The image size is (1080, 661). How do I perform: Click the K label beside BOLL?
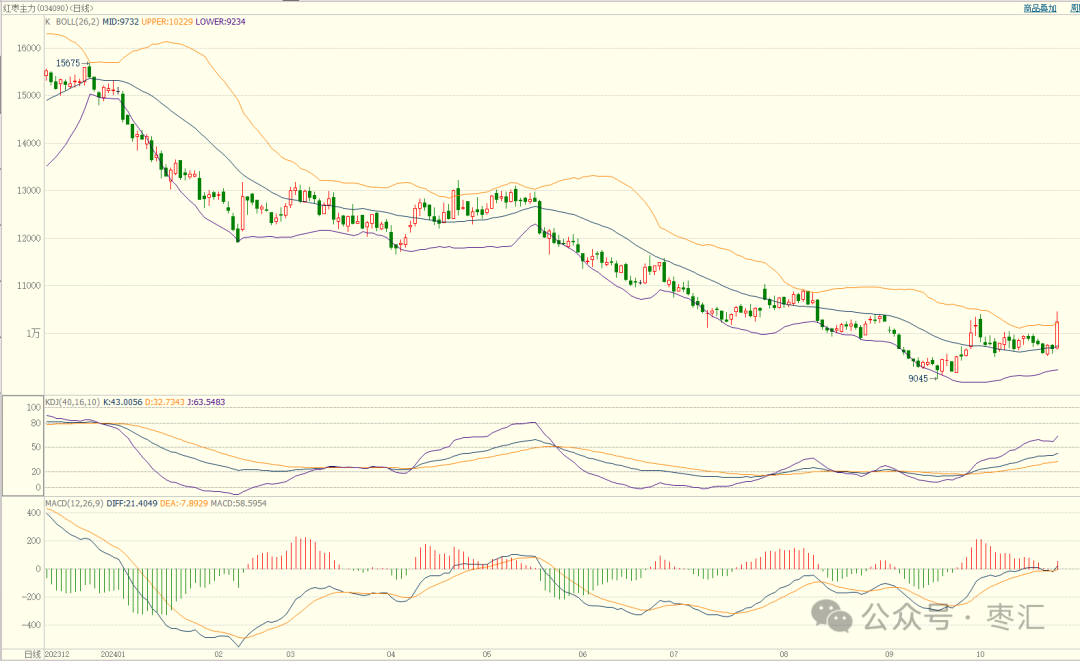(x=48, y=20)
